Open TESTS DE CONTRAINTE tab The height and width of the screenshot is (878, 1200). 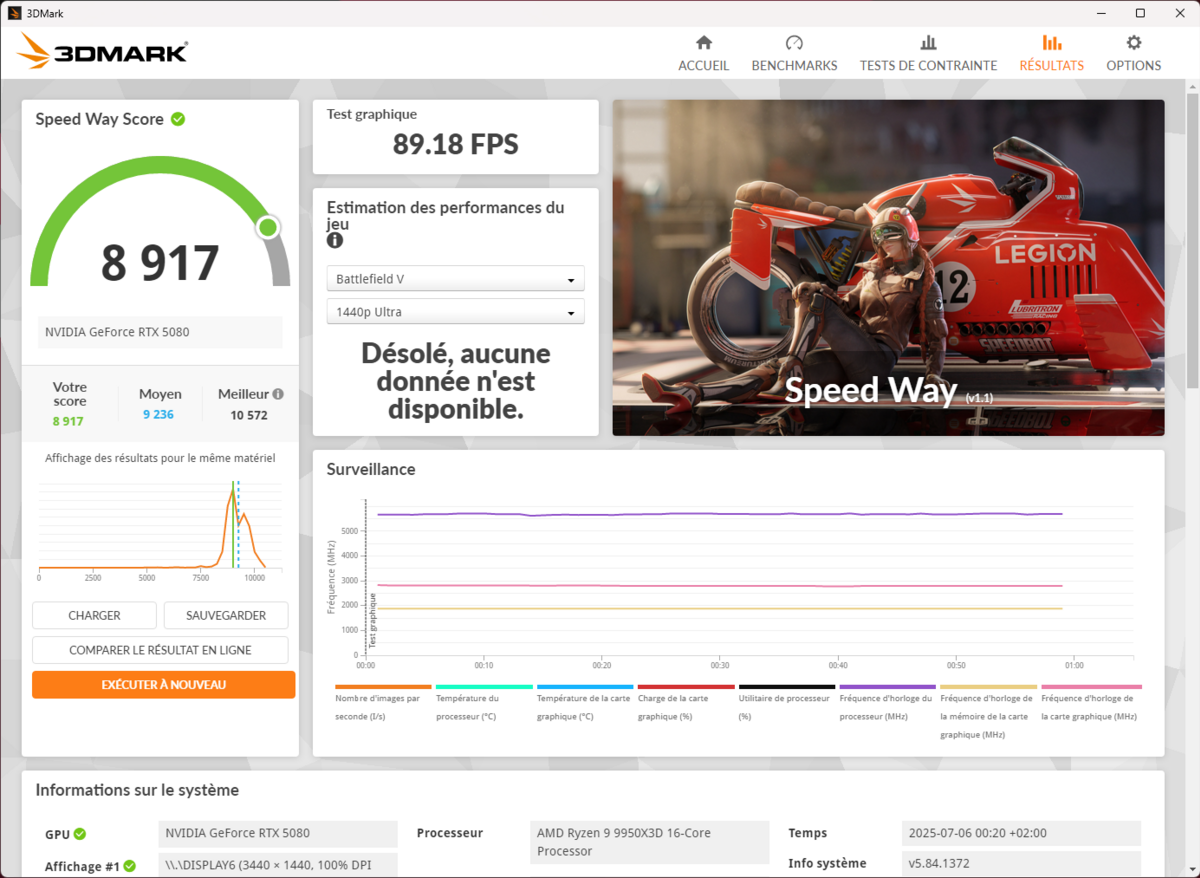[x=928, y=54]
